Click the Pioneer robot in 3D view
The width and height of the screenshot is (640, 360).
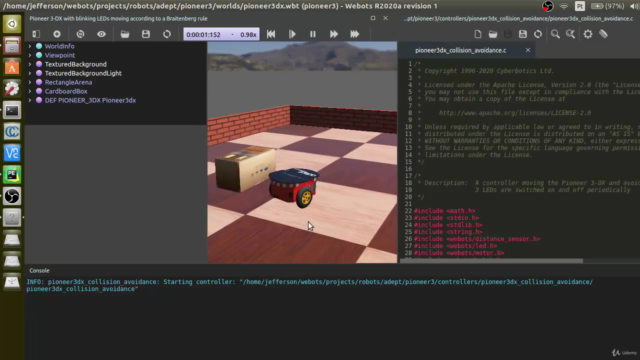(x=293, y=187)
